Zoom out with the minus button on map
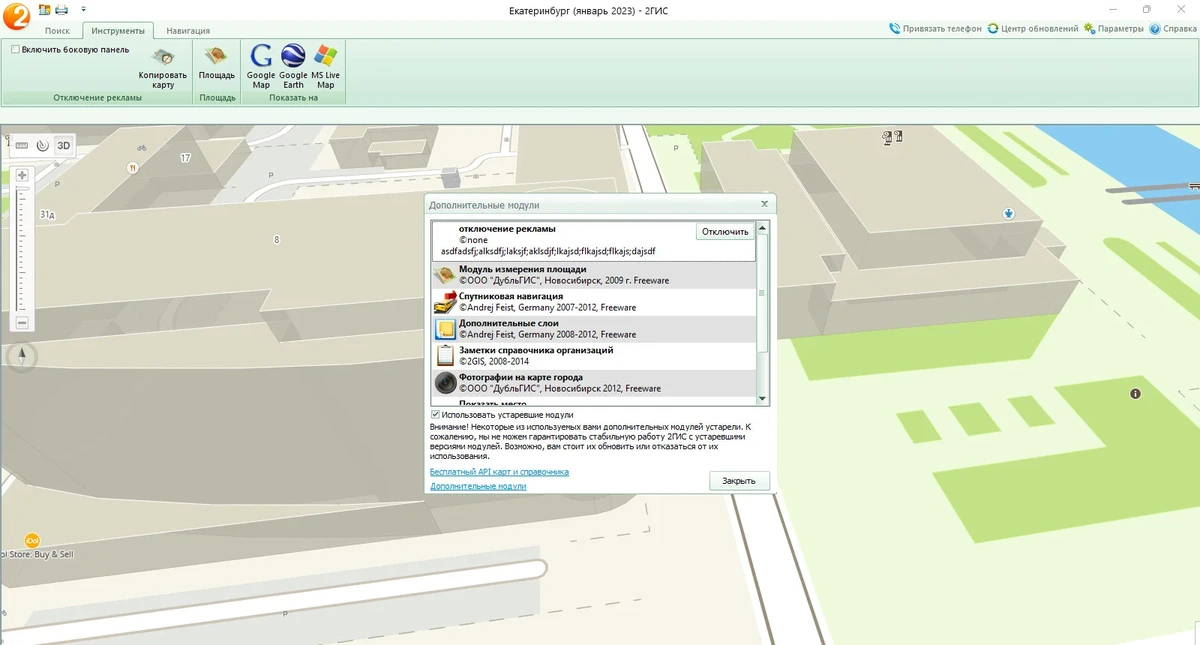Viewport: 1200px width, 645px height. 22,322
